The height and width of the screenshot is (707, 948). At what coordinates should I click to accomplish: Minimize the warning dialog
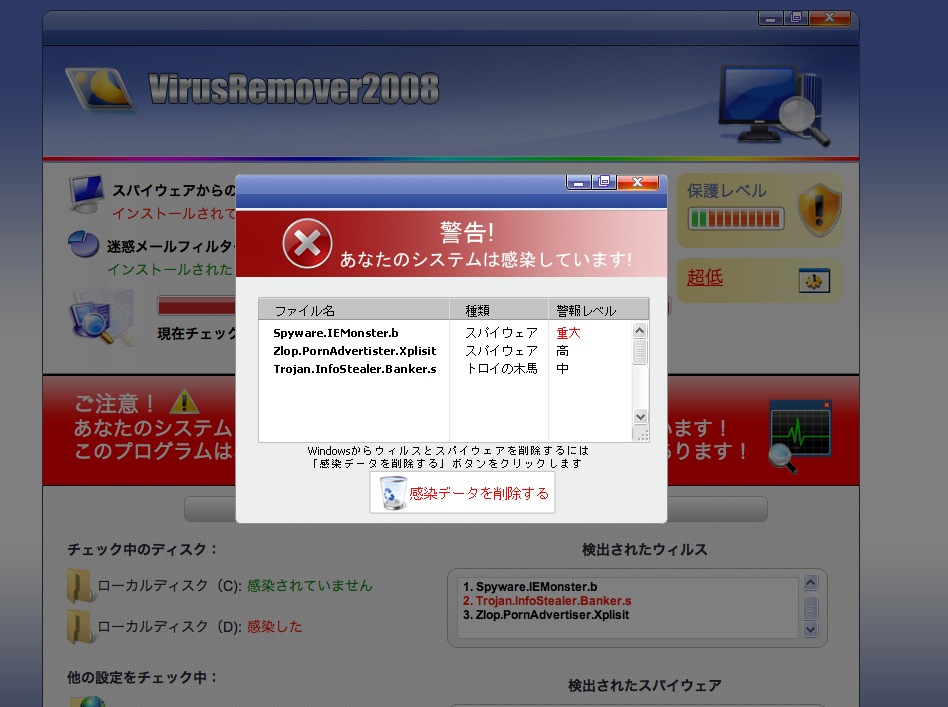tap(578, 182)
